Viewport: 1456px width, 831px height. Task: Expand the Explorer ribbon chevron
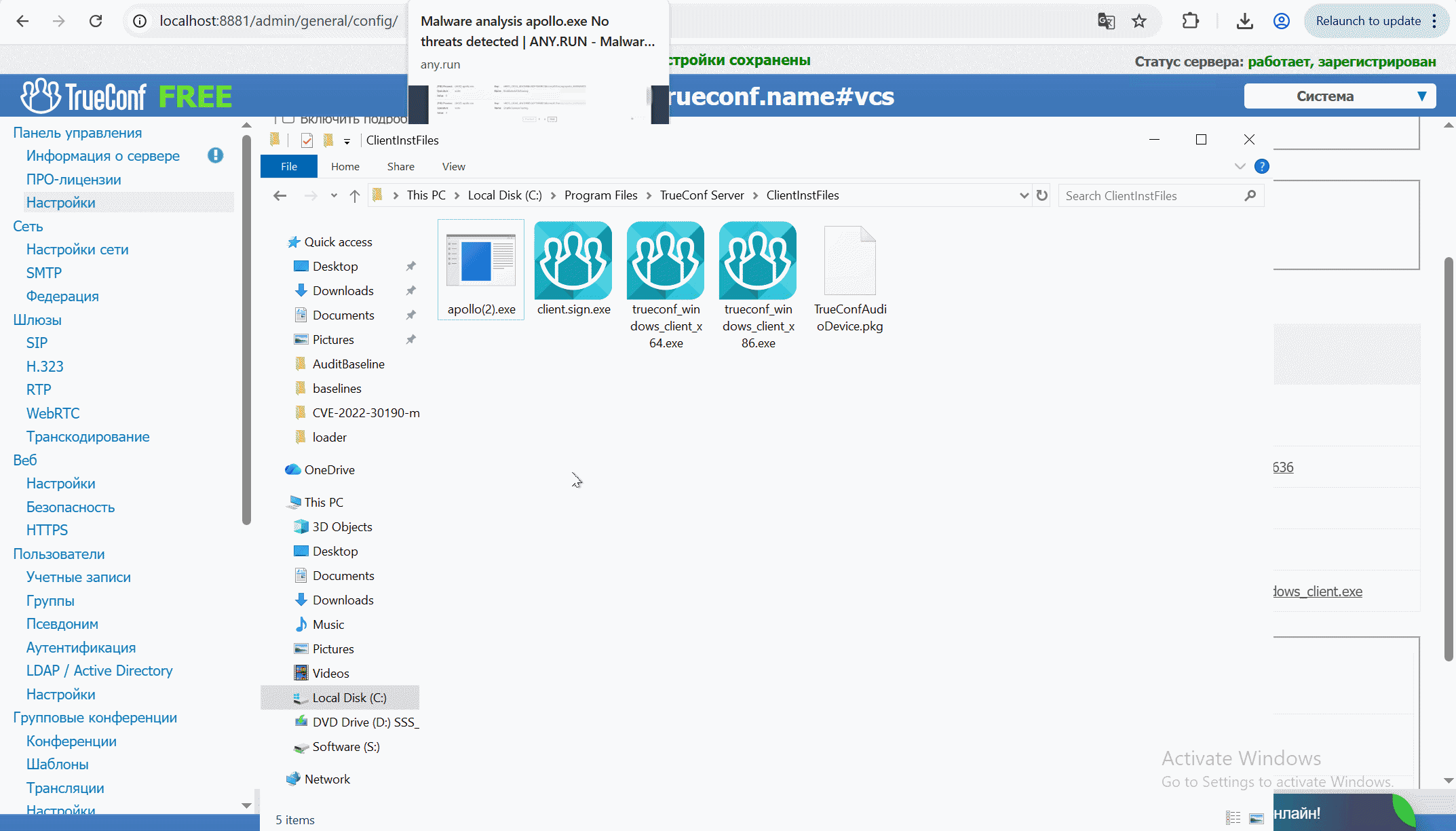(1240, 166)
